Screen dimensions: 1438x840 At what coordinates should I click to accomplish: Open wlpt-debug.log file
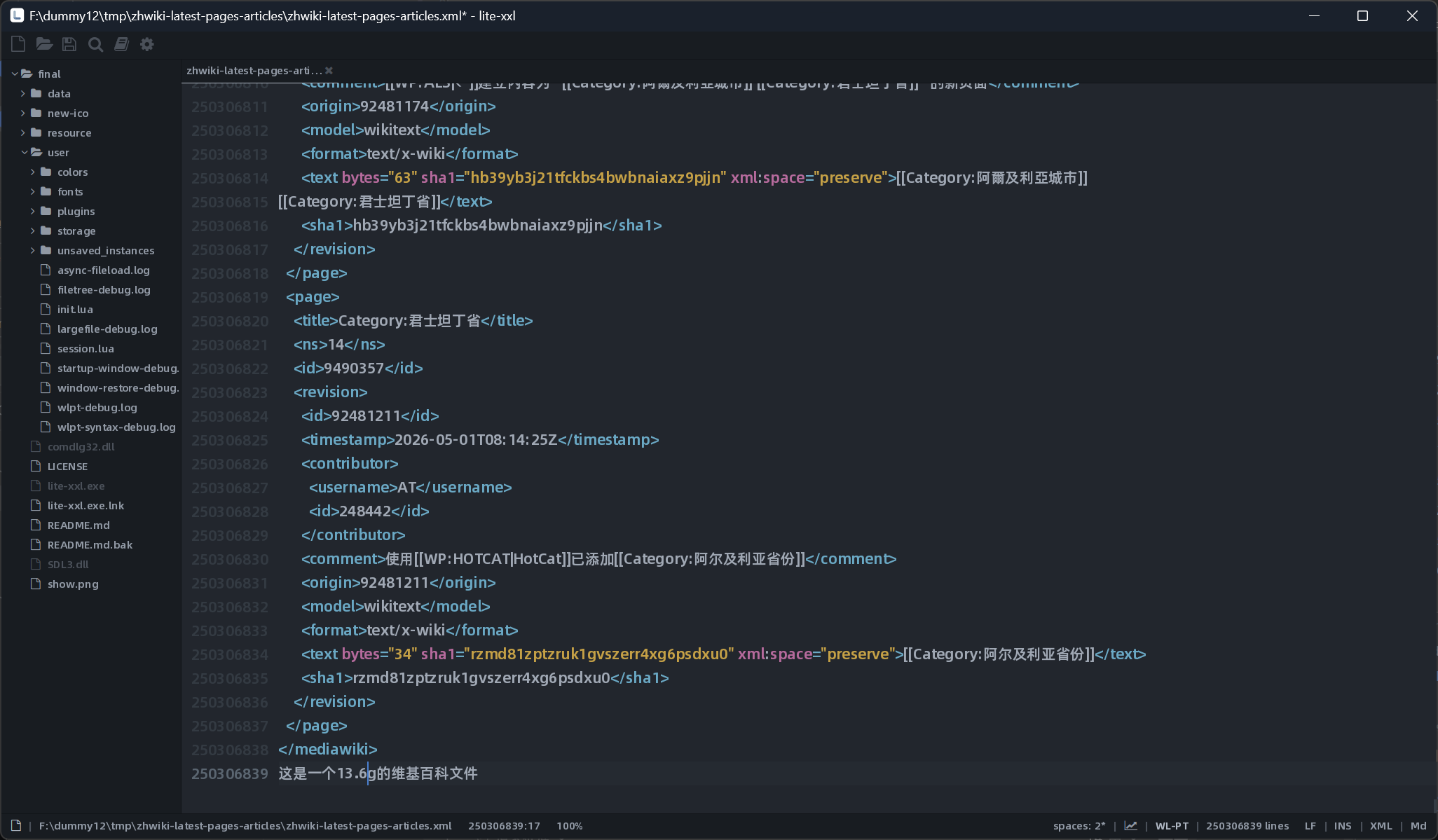click(97, 407)
